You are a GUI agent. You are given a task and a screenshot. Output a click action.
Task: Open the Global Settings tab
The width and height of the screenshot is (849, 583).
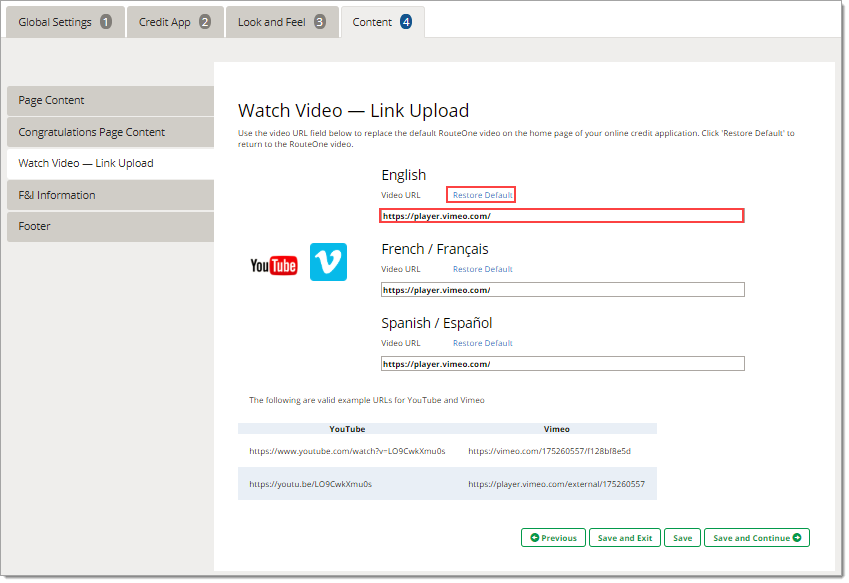pyautogui.click(x=64, y=22)
